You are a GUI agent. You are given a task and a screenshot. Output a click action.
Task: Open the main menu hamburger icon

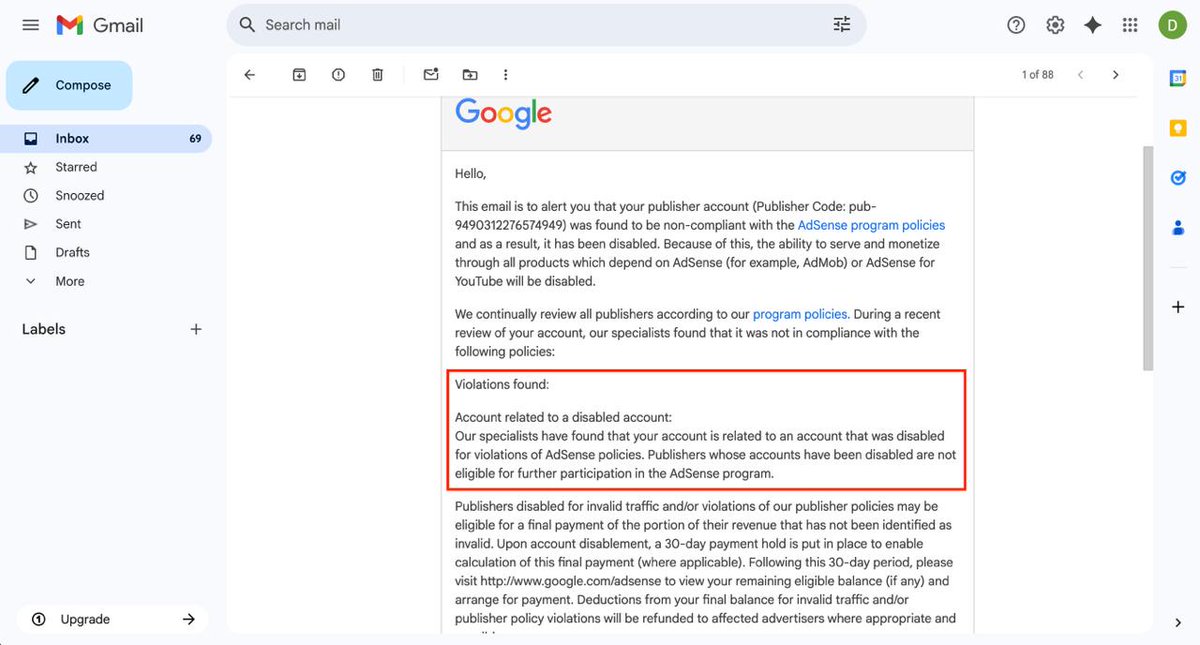click(x=30, y=25)
